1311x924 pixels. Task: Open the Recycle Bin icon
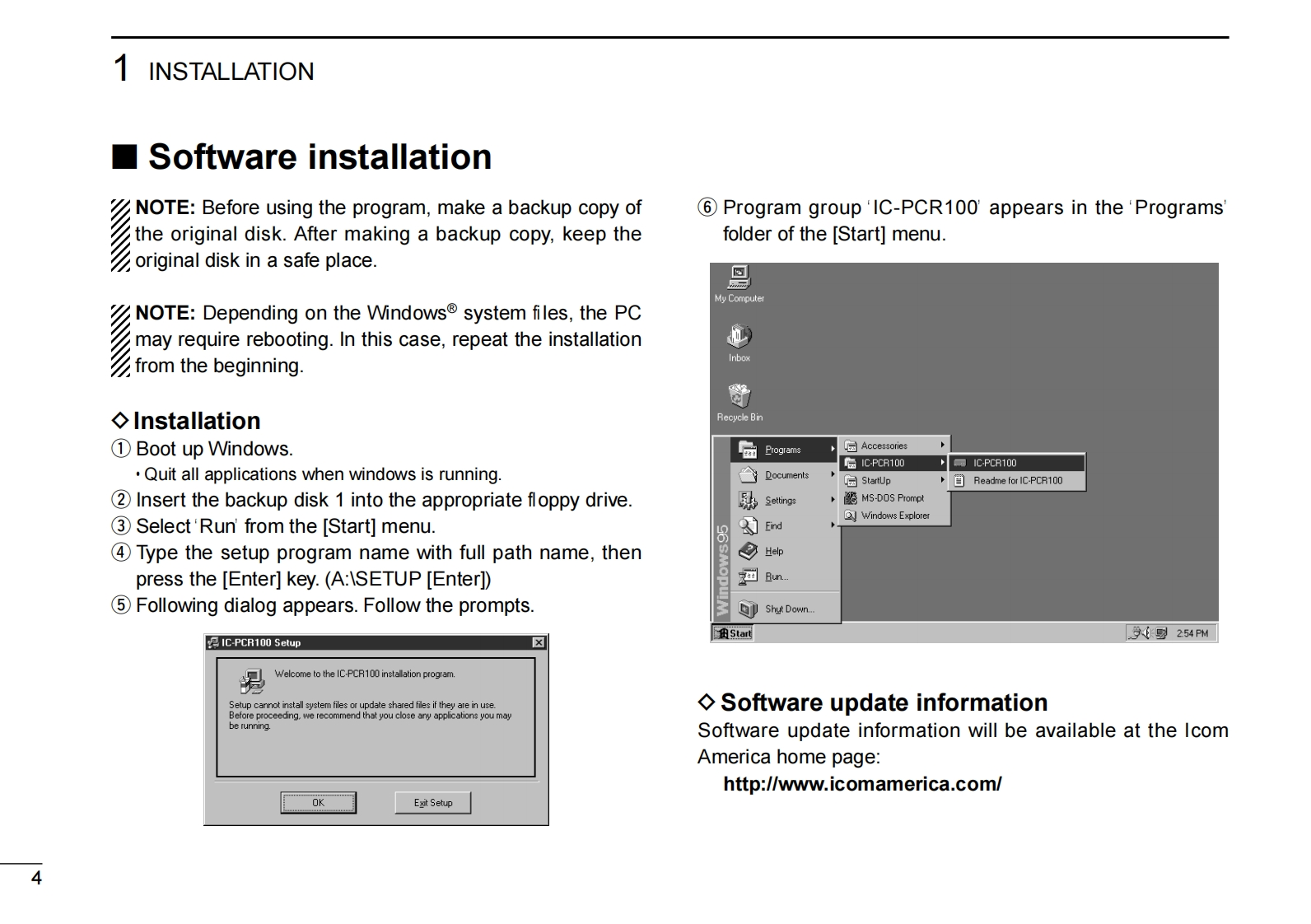[x=739, y=396]
